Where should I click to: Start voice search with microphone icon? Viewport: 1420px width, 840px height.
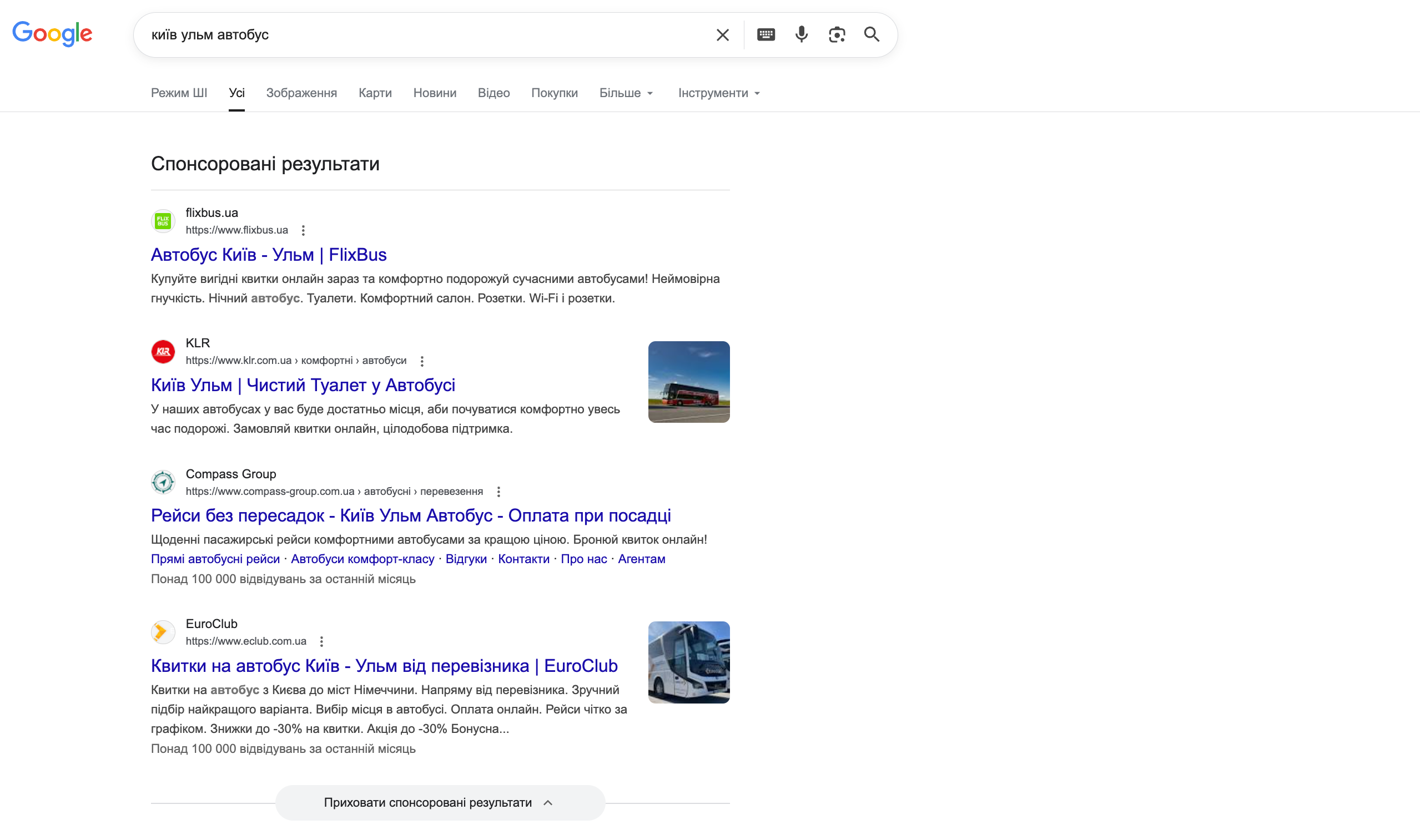(x=801, y=34)
